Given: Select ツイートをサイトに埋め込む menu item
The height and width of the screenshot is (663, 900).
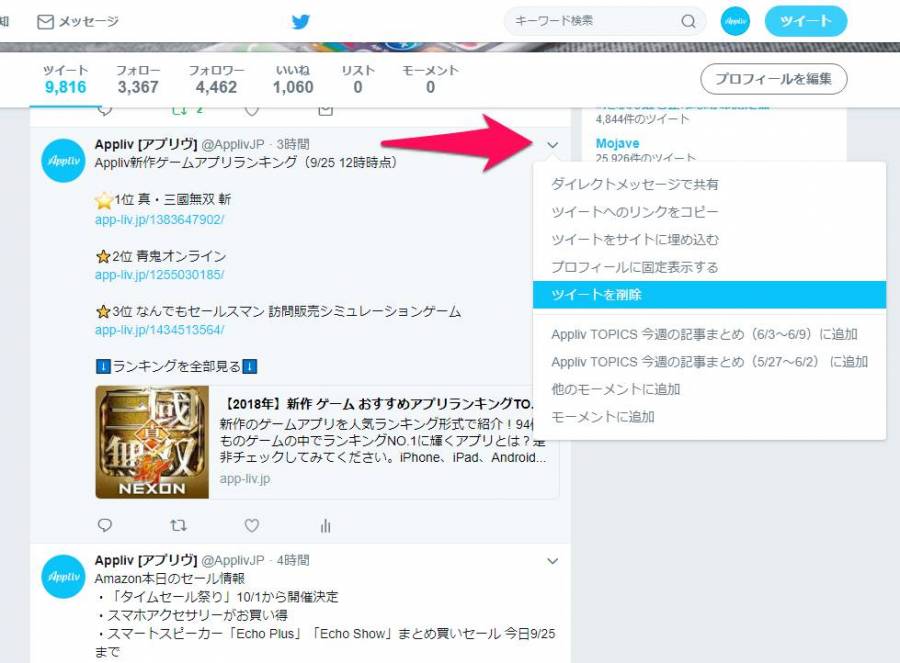Looking at the screenshot, I should tap(709, 239).
